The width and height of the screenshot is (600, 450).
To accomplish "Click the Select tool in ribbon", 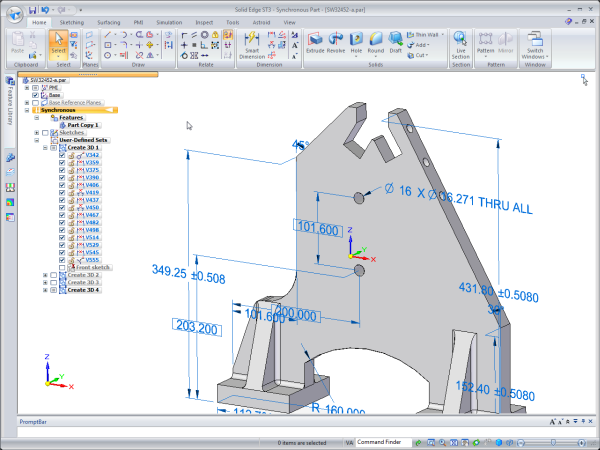I will coord(58,42).
